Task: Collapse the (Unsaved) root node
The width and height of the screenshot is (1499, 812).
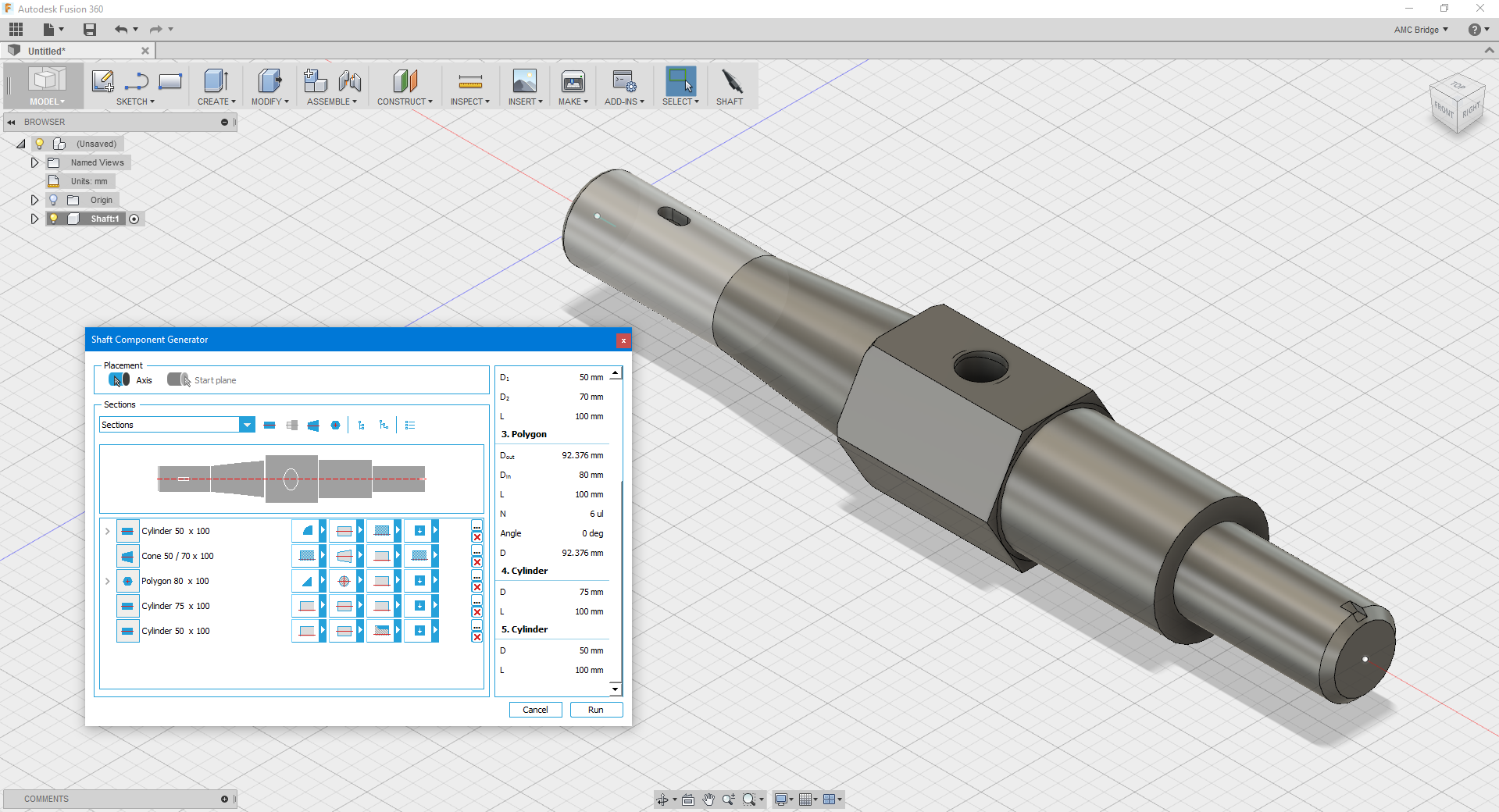Action: (20, 144)
